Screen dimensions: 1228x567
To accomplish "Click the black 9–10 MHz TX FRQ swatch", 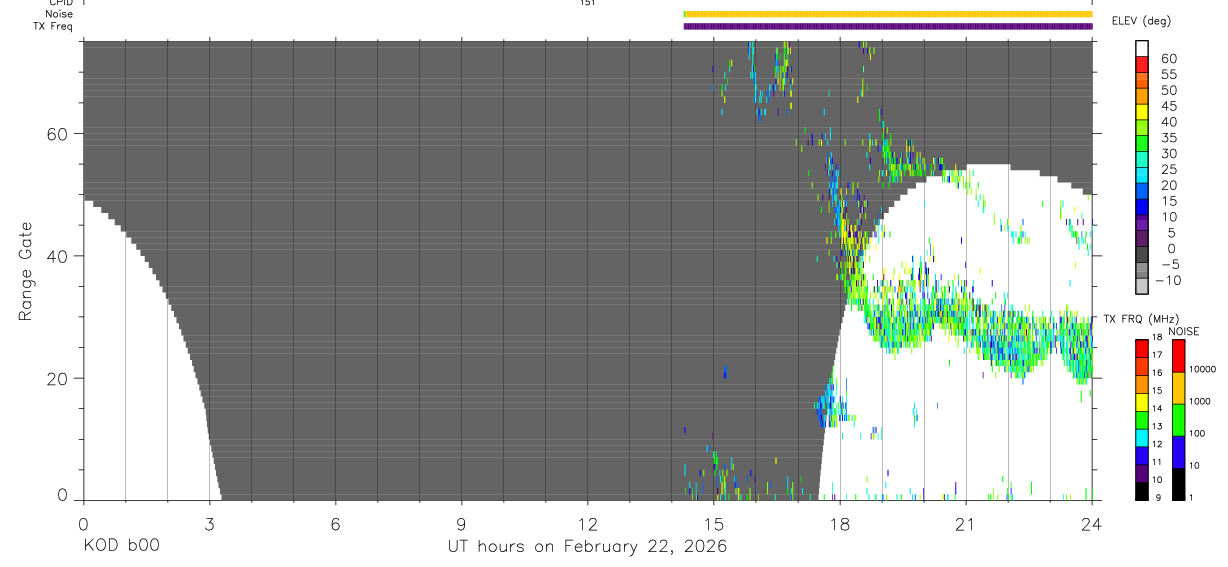I will (1141, 491).
